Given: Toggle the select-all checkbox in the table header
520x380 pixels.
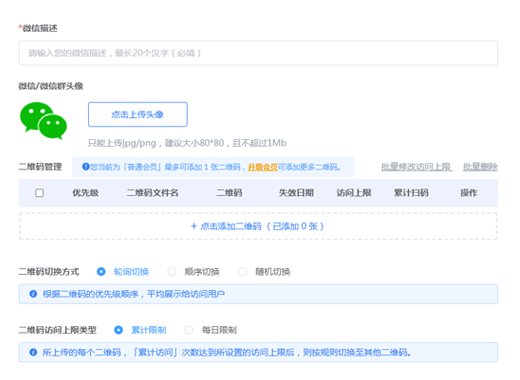Looking at the screenshot, I should point(39,193).
